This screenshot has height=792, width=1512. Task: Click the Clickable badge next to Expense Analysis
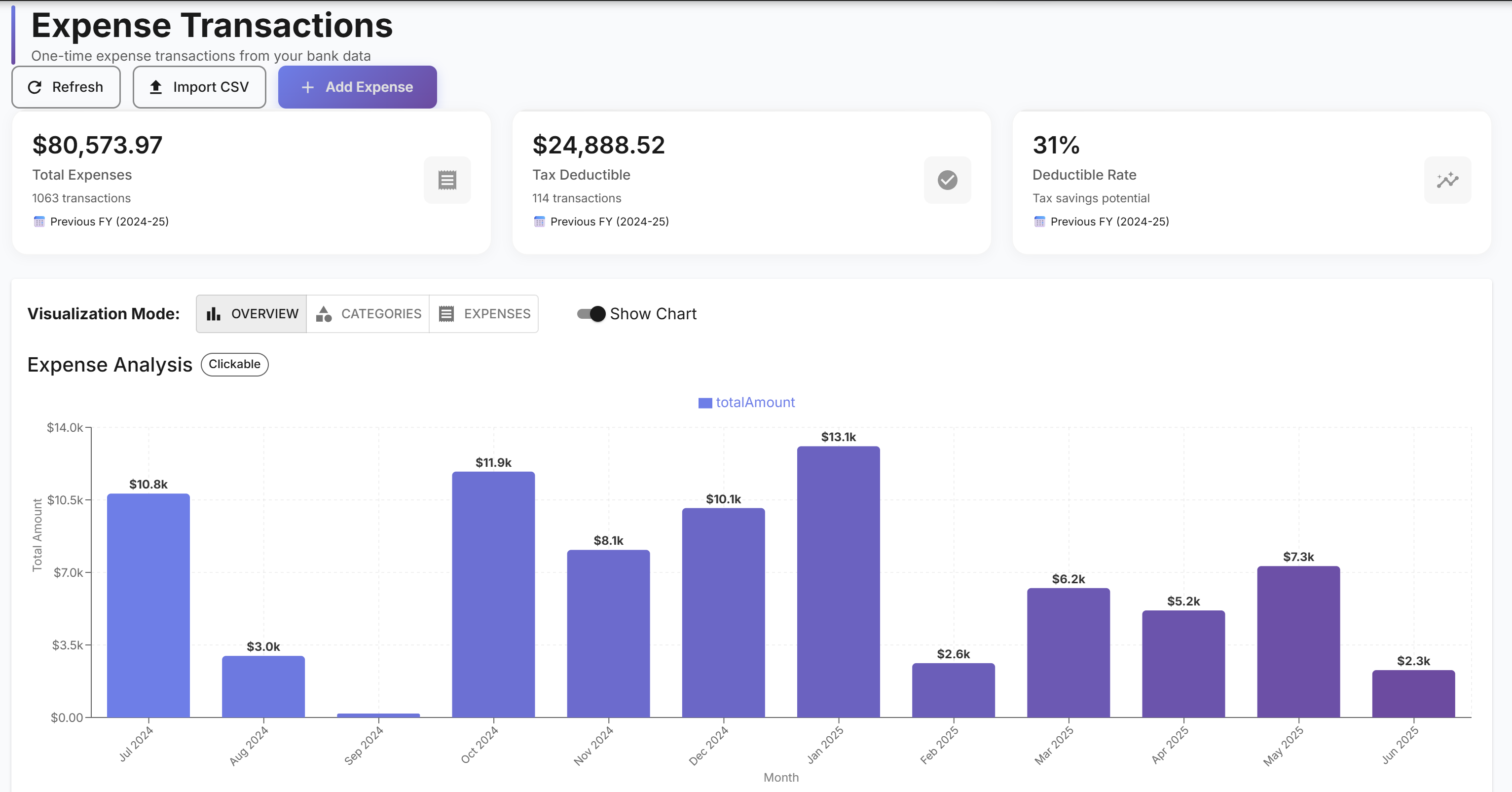234,364
